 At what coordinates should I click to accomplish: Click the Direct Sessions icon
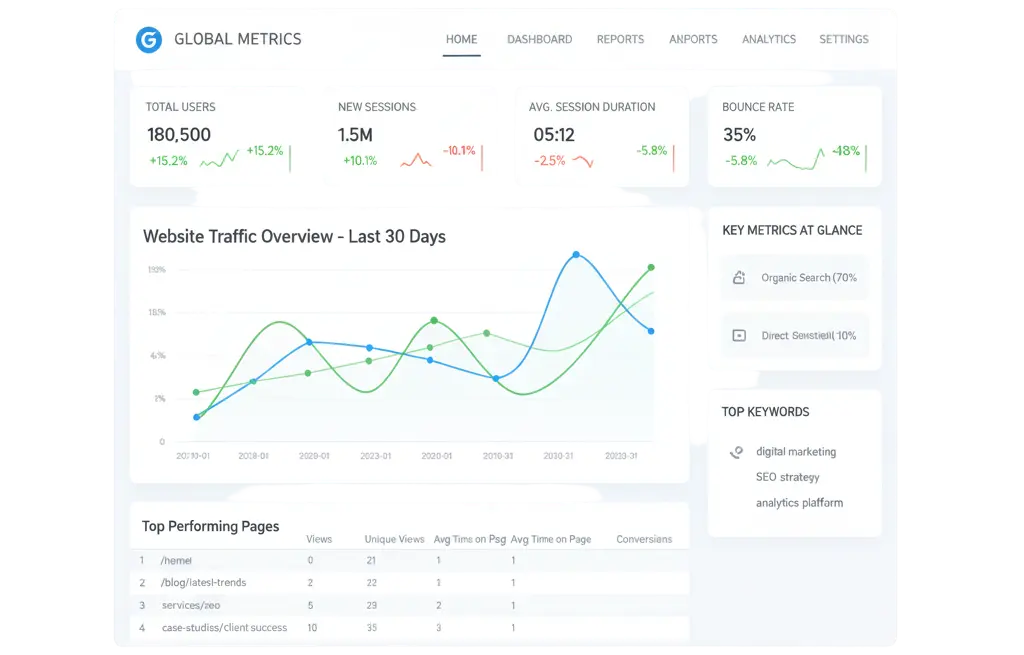739,336
